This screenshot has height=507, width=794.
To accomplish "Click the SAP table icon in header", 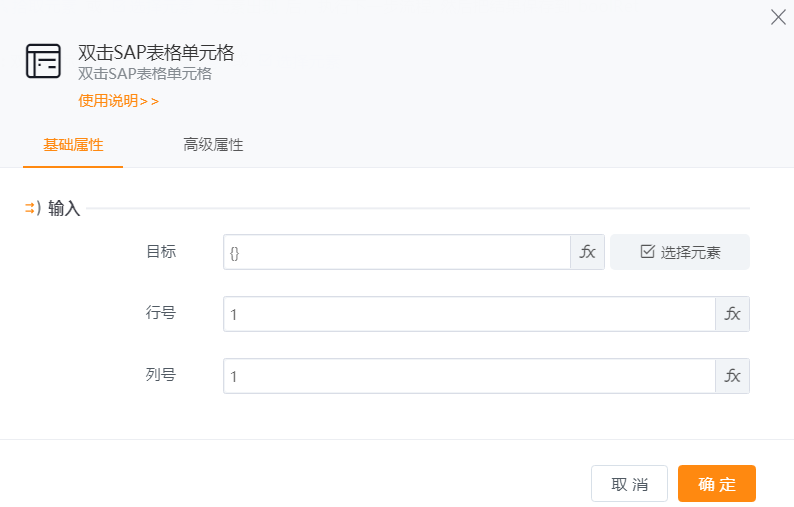I will coord(43,62).
